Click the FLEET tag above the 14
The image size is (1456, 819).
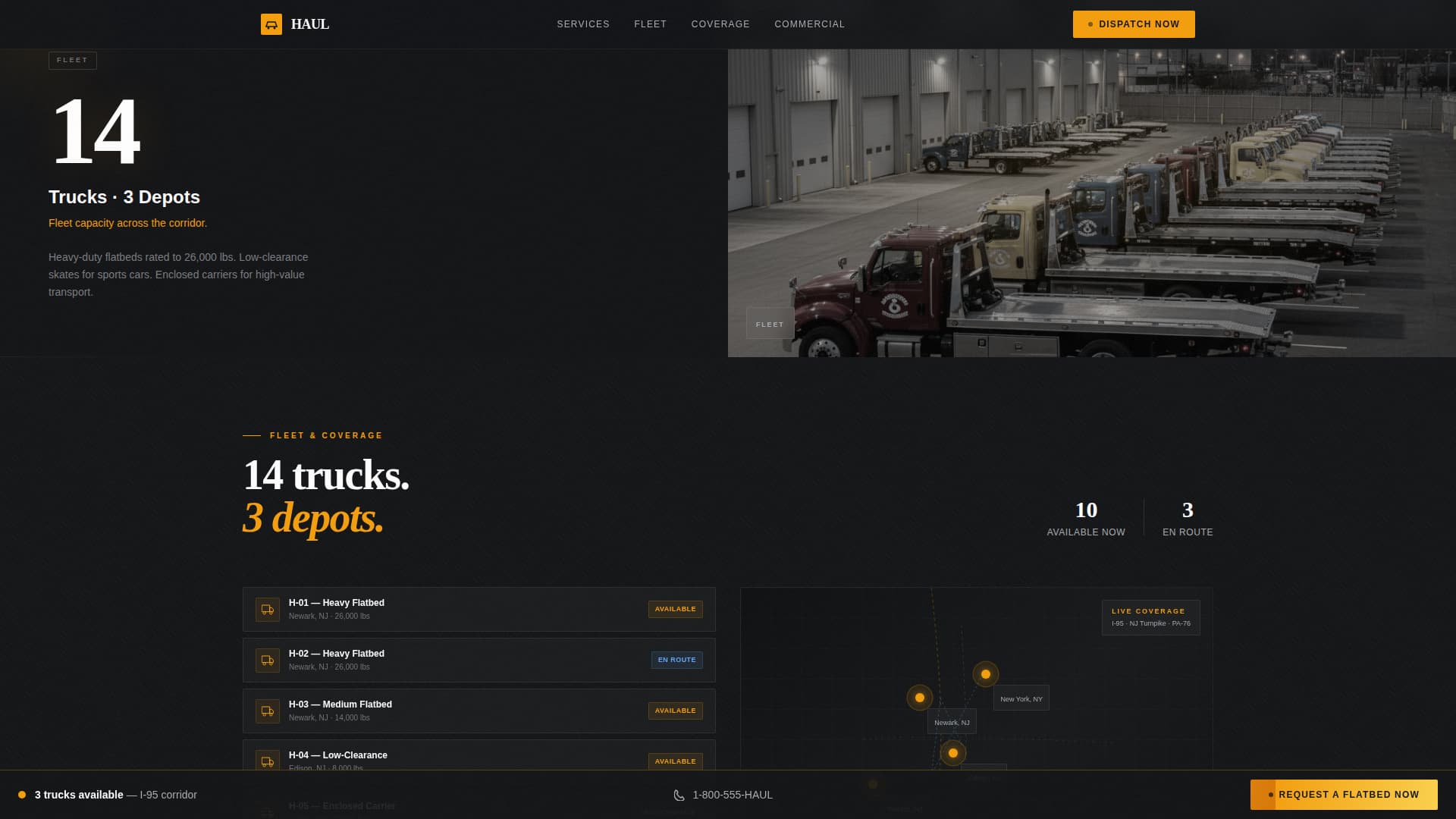73,60
